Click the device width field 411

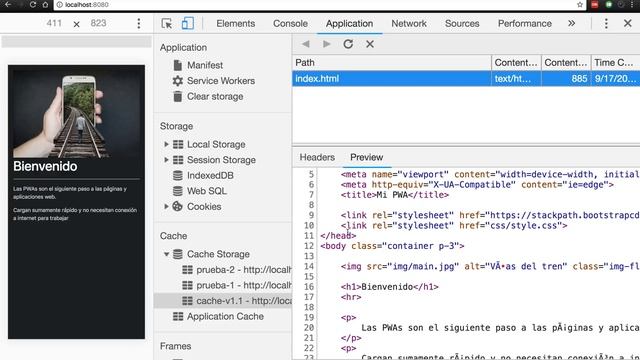[54, 23]
